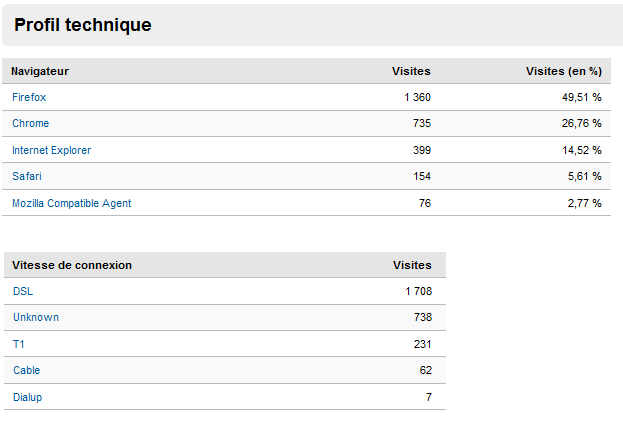
Task: Open the Firefox browser link
Action: 29,97
